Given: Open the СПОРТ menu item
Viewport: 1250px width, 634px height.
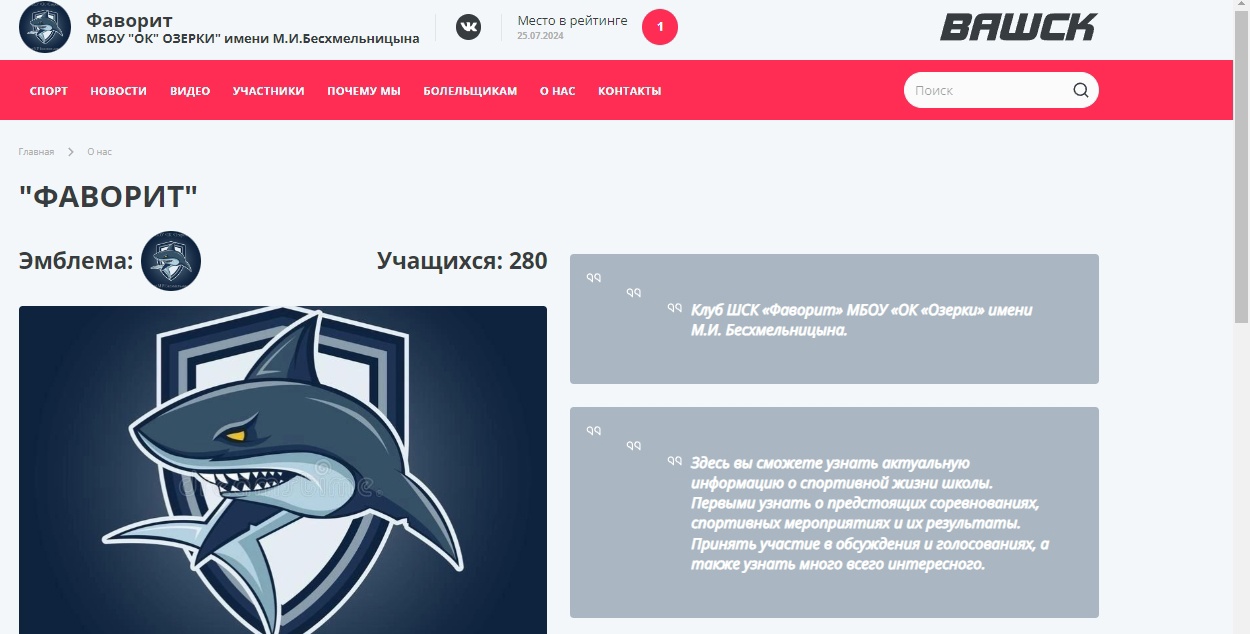Looking at the screenshot, I should pyautogui.click(x=49, y=91).
